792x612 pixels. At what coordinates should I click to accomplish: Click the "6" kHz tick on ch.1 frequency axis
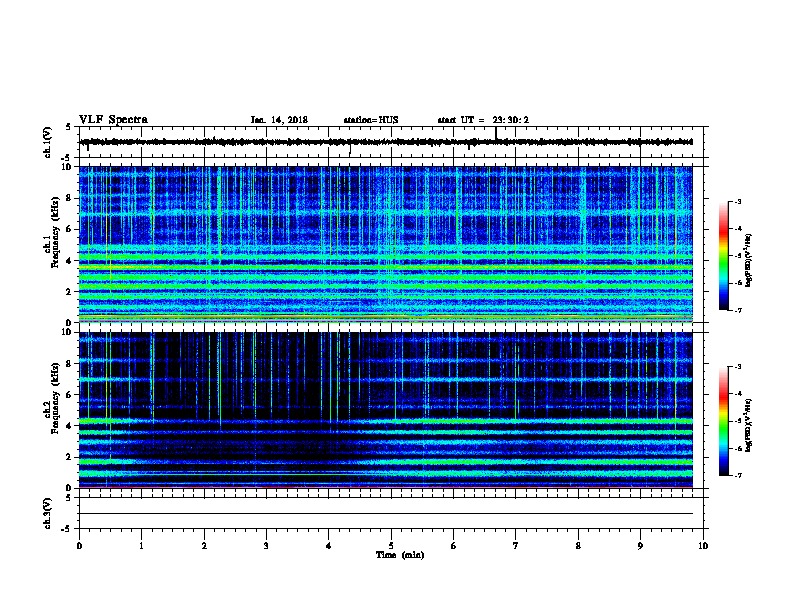tap(69, 229)
